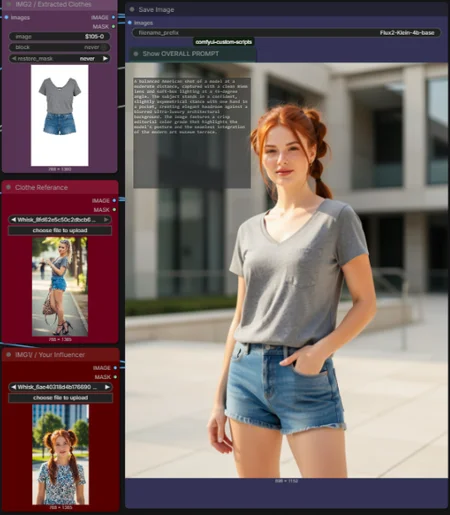Image resolution: width=450 pixels, height=515 pixels.
Task: Click the images input socket on Extracted Clothes
Action: pos(6,17)
